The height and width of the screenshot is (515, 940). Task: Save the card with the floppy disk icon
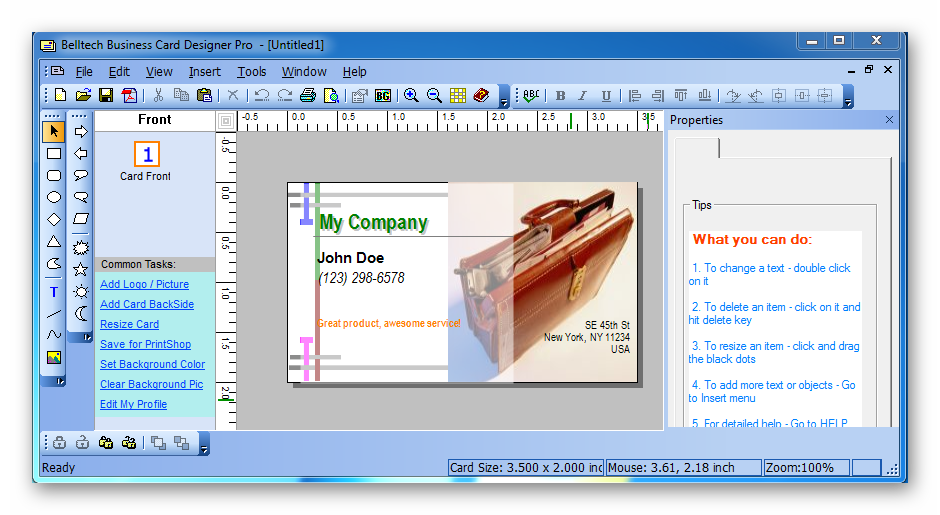(106, 95)
